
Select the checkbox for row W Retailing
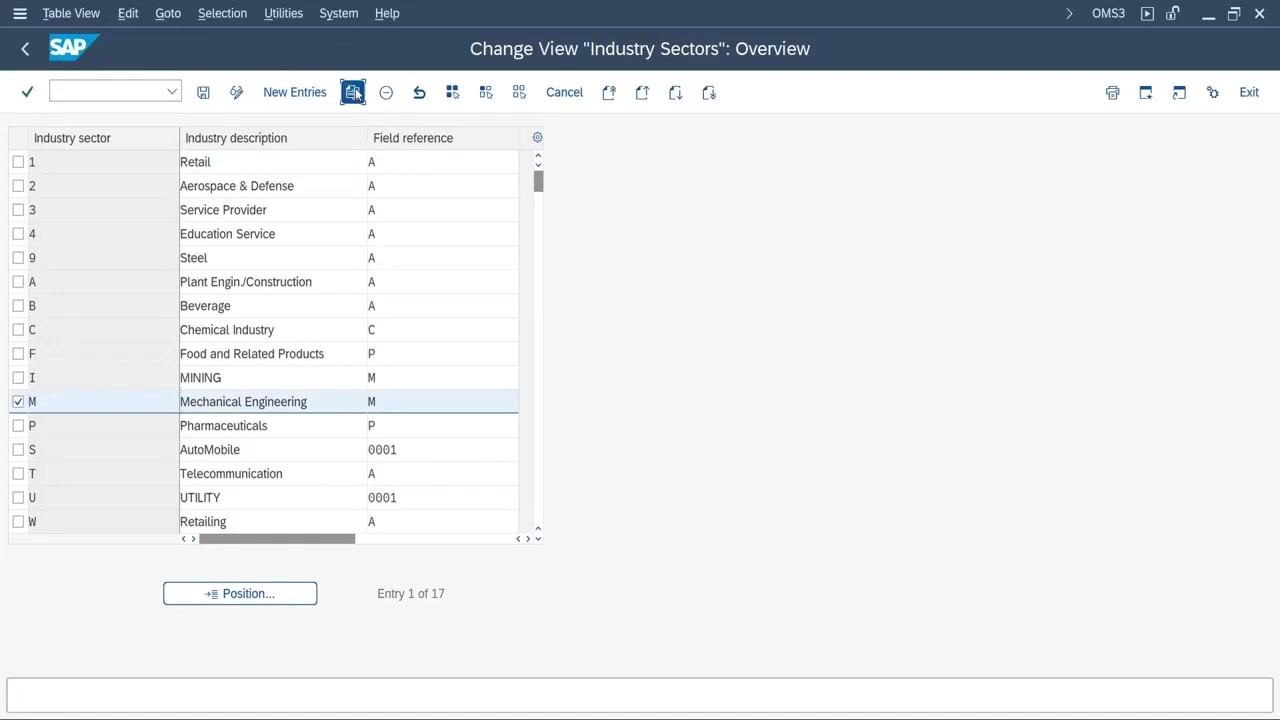pos(18,522)
